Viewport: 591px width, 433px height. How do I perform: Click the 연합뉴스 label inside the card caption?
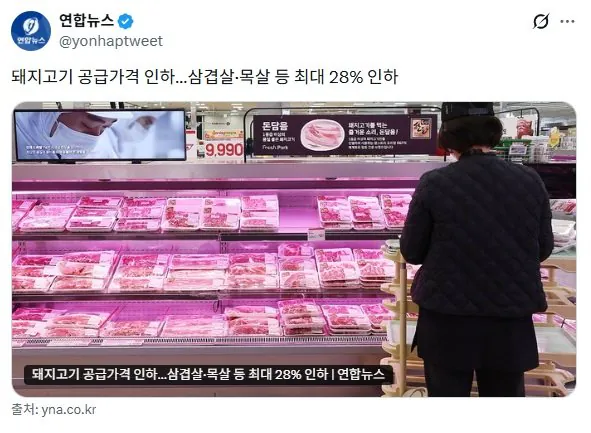click(x=361, y=375)
